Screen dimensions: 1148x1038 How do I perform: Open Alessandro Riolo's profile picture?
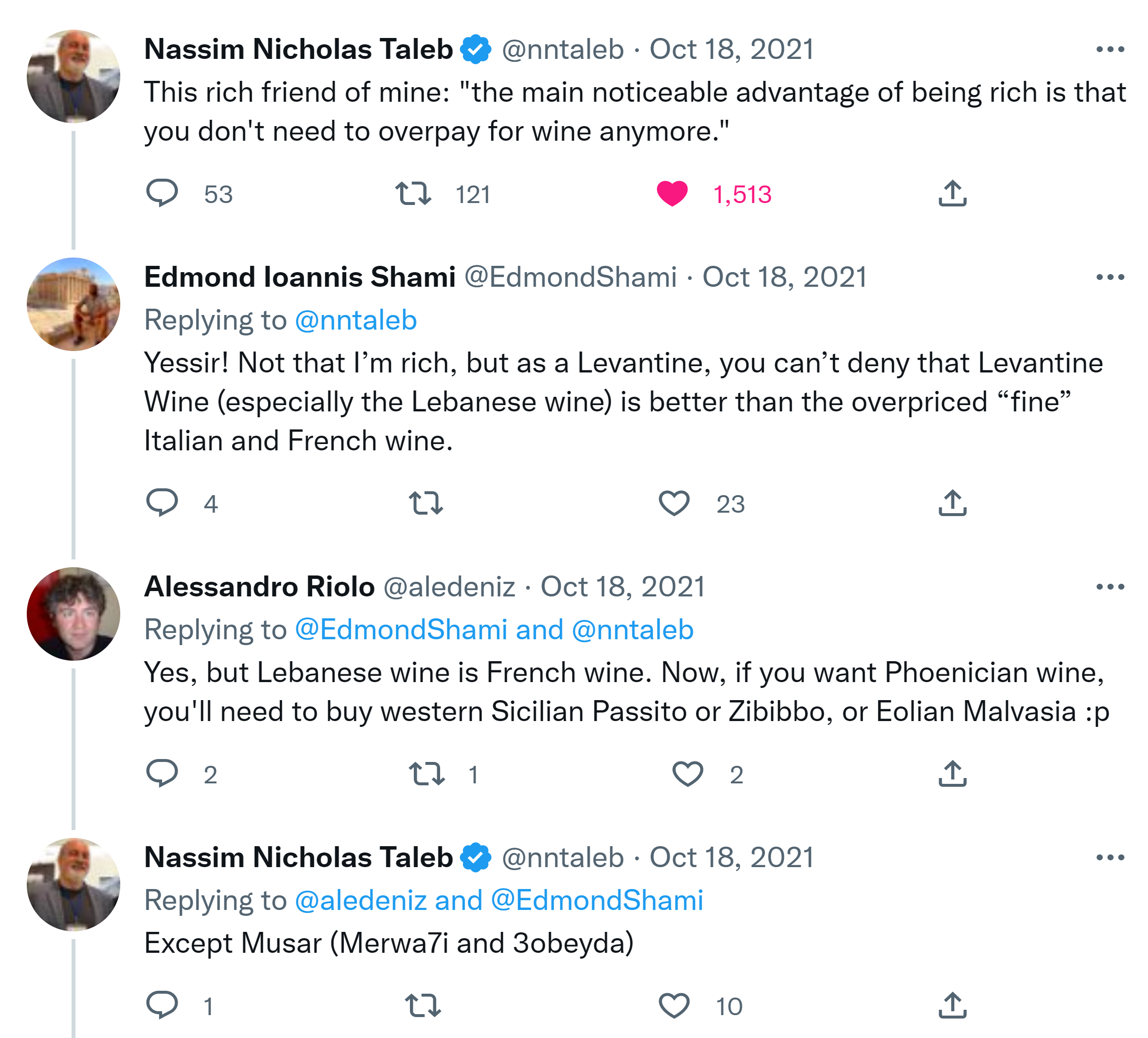(74, 613)
